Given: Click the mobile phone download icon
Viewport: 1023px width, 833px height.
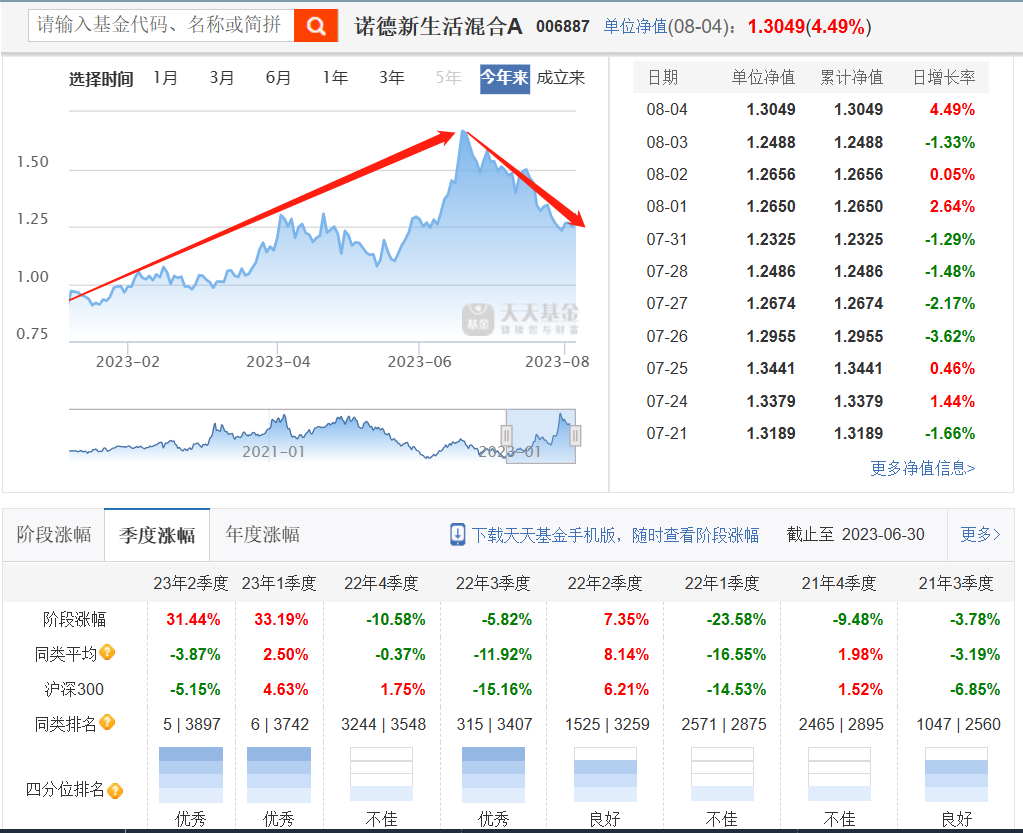Looking at the screenshot, I should [x=457, y=534].
